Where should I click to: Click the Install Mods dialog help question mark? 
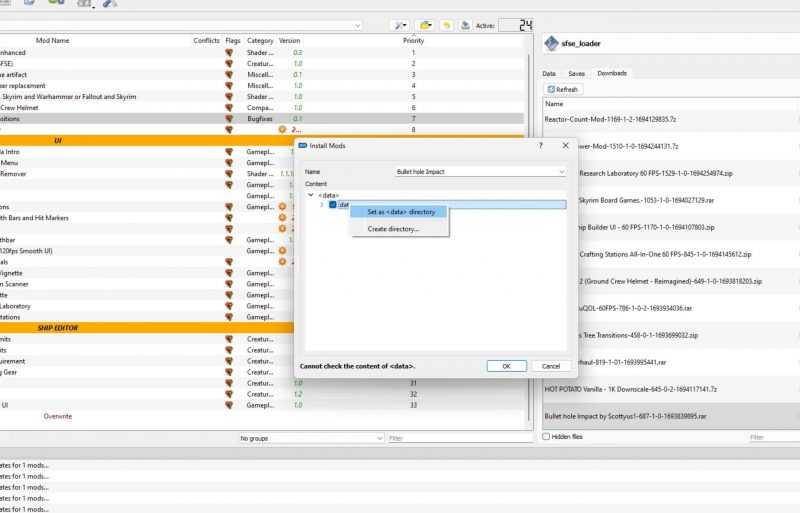pyautogui.click(x=539, y=145)
